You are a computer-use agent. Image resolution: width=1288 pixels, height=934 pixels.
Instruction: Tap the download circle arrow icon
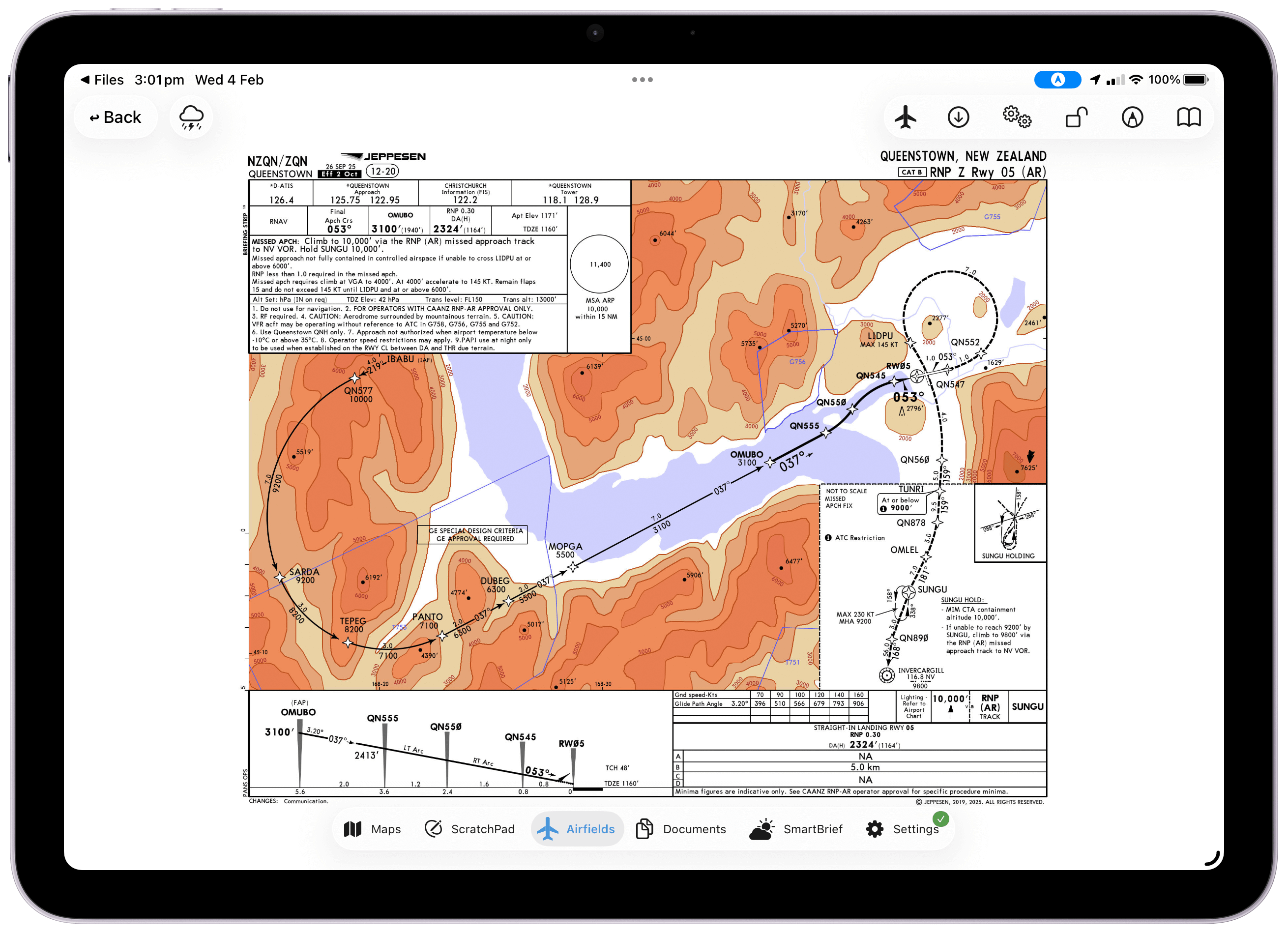pos(958,117)
